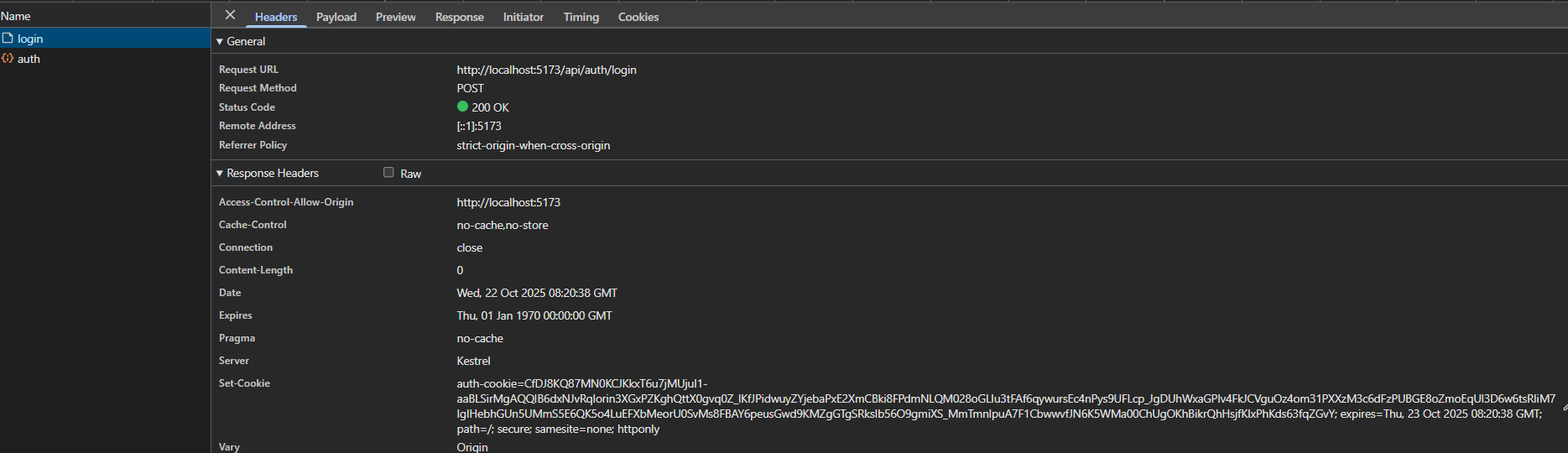Click the 200 OK status value
The width and height of the screenshot is (1568, 453).
[490, 107]
